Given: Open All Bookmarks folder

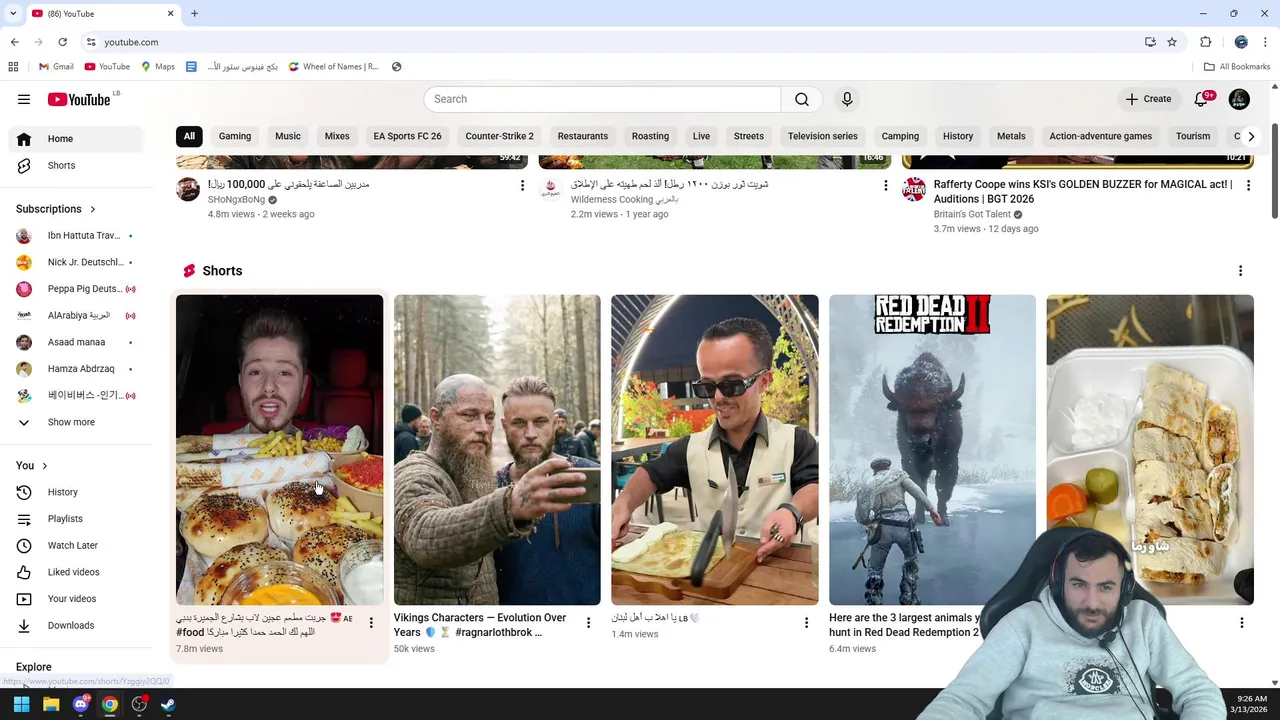Looking at the screenshot, I should pos(1237,67).
